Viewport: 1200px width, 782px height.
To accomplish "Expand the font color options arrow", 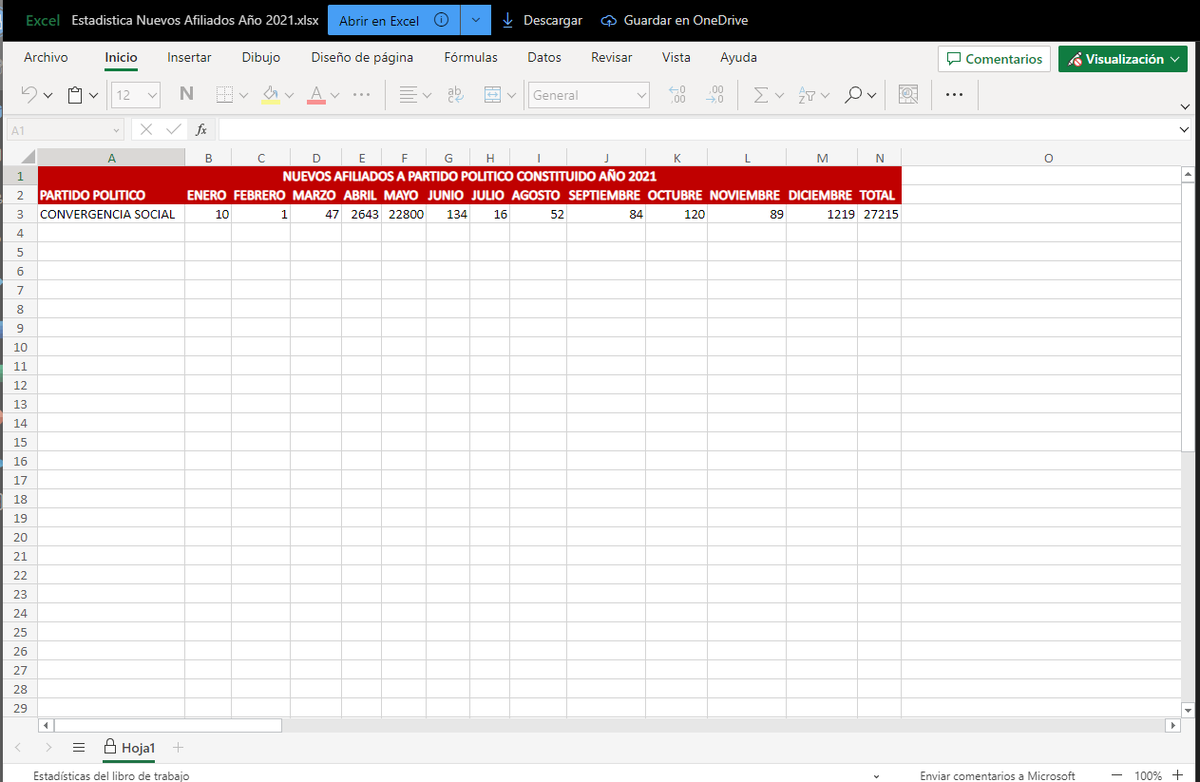I will click(x=335, y=95).
